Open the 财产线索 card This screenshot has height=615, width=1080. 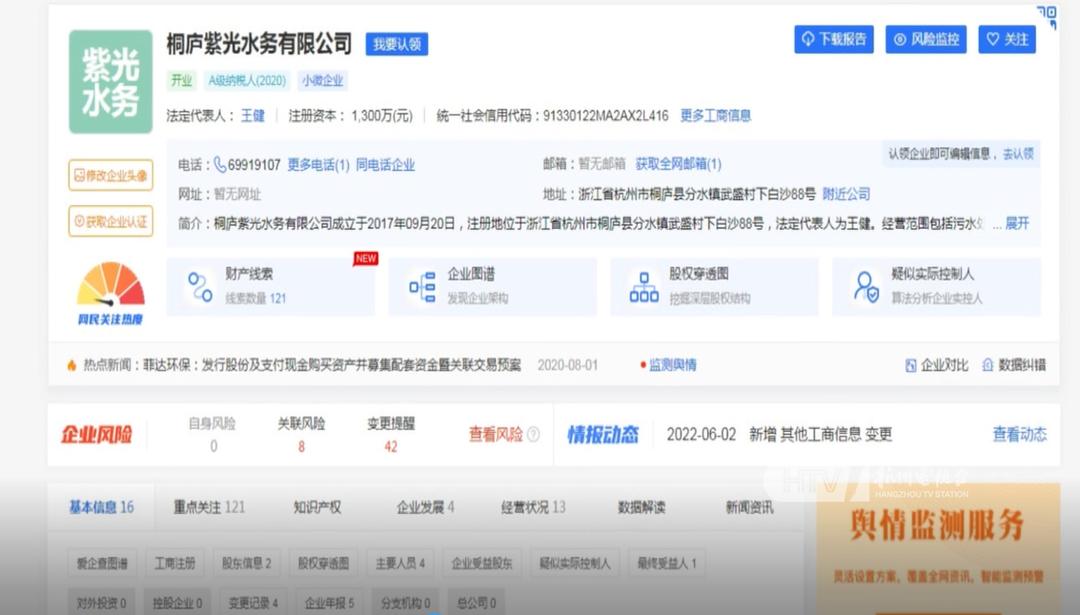point(271,286)
